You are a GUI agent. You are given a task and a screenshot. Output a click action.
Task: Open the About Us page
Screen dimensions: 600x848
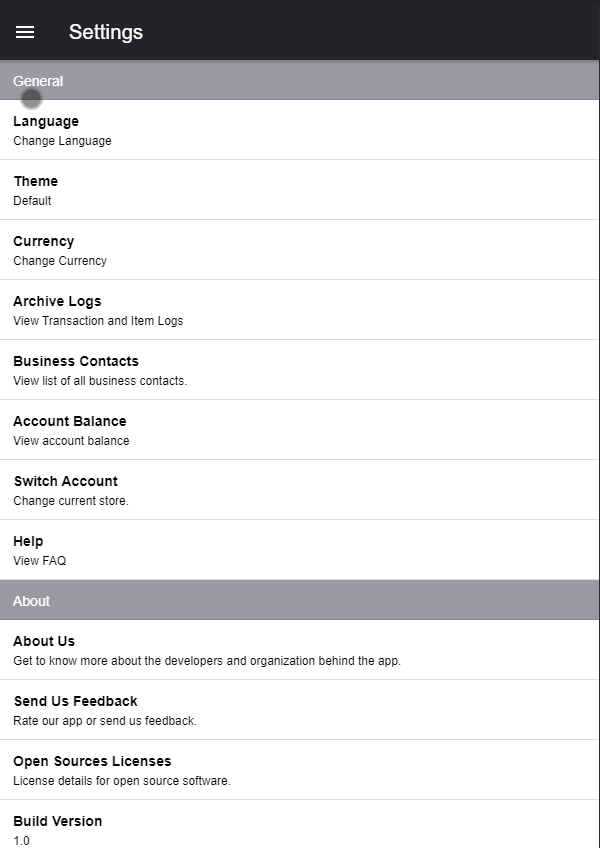point(300,650)
